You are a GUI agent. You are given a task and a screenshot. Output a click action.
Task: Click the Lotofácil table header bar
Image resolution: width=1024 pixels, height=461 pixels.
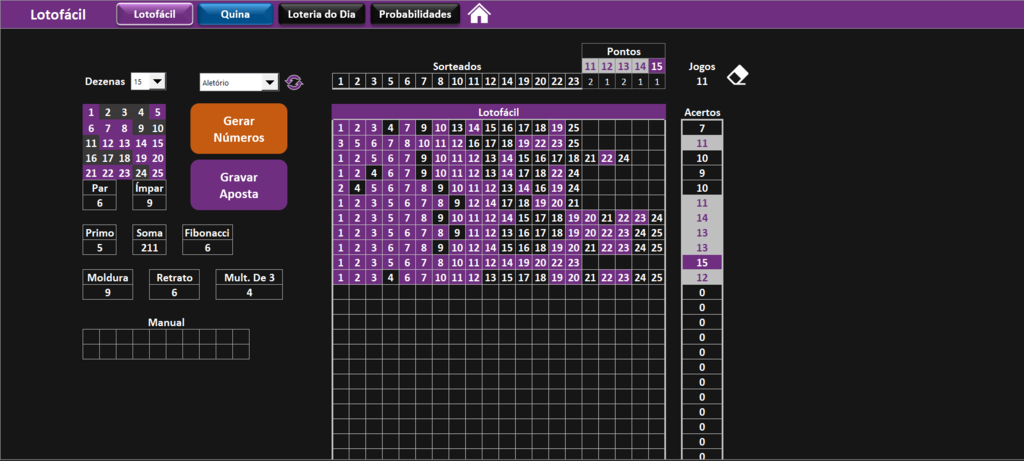(498, 112)
